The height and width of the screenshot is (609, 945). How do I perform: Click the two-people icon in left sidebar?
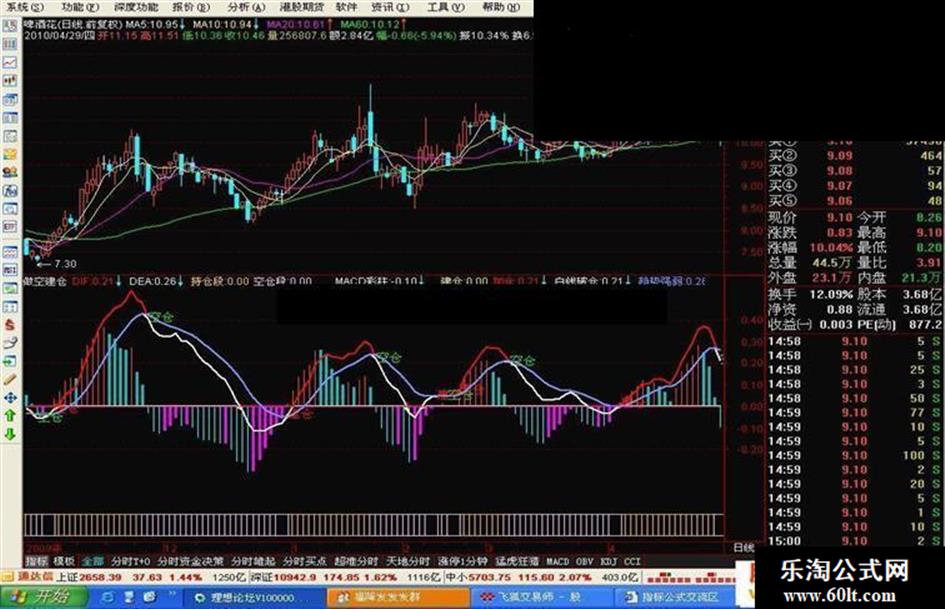tap(10, 172)
